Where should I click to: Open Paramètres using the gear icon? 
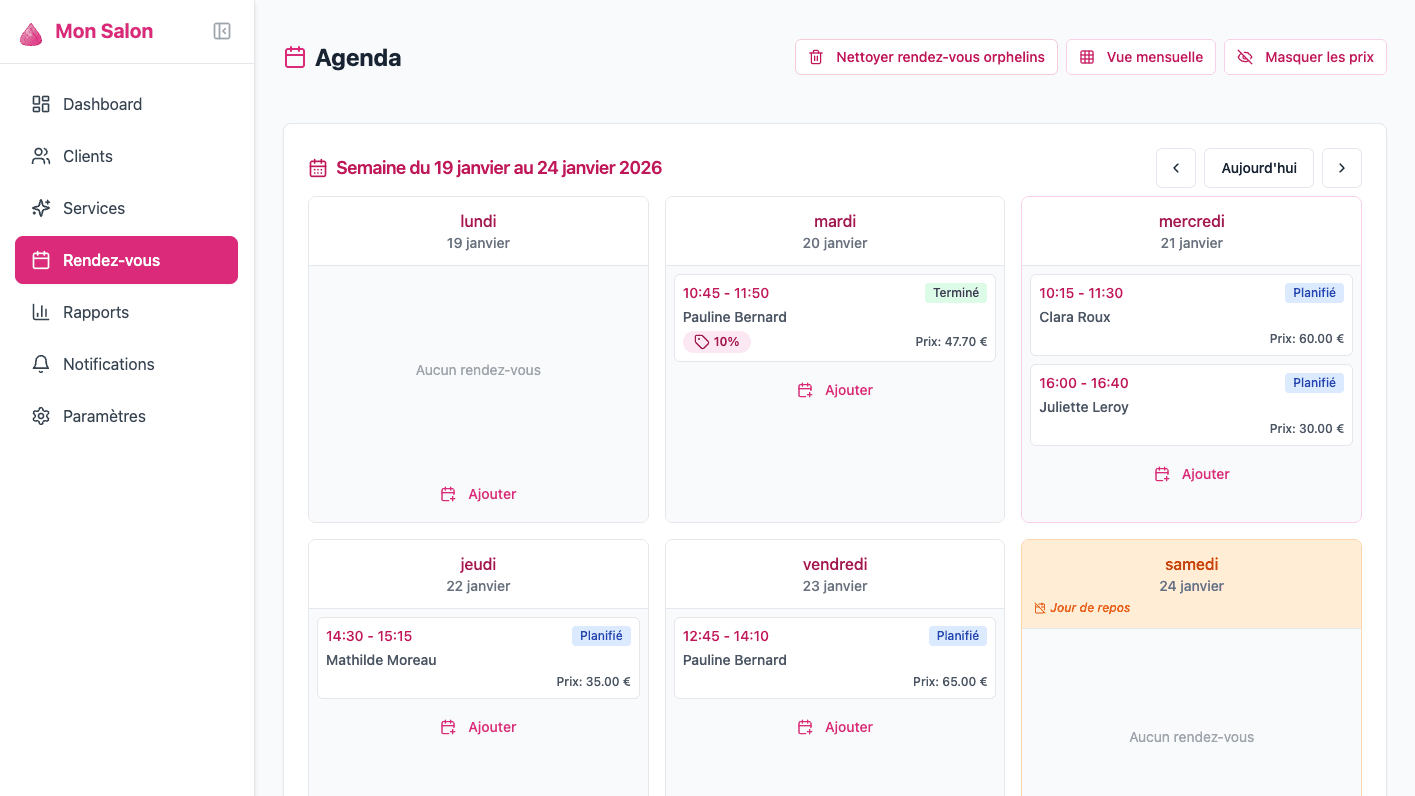coord(40,416)
